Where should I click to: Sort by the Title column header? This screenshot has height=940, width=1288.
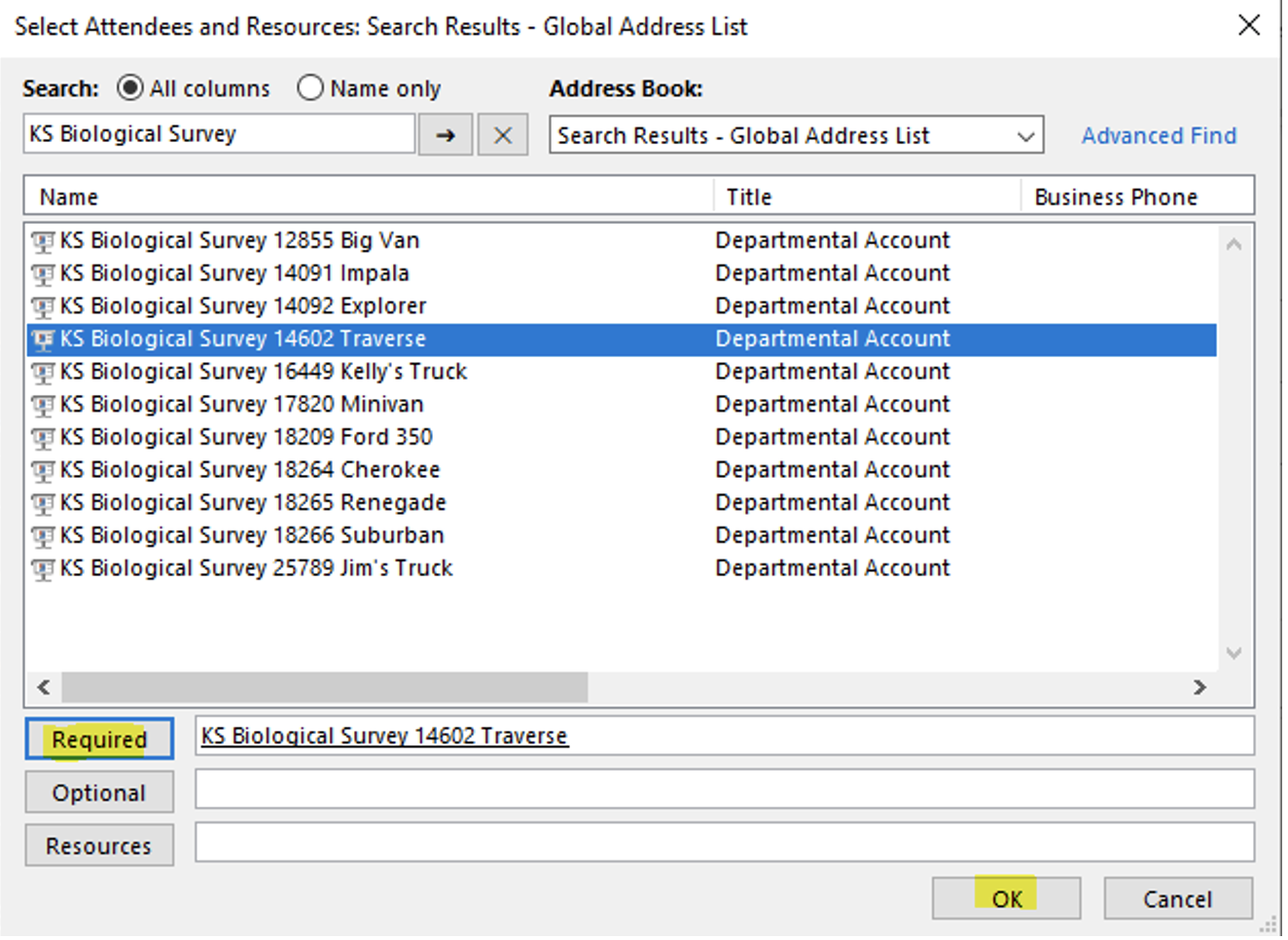coord(866,198)
